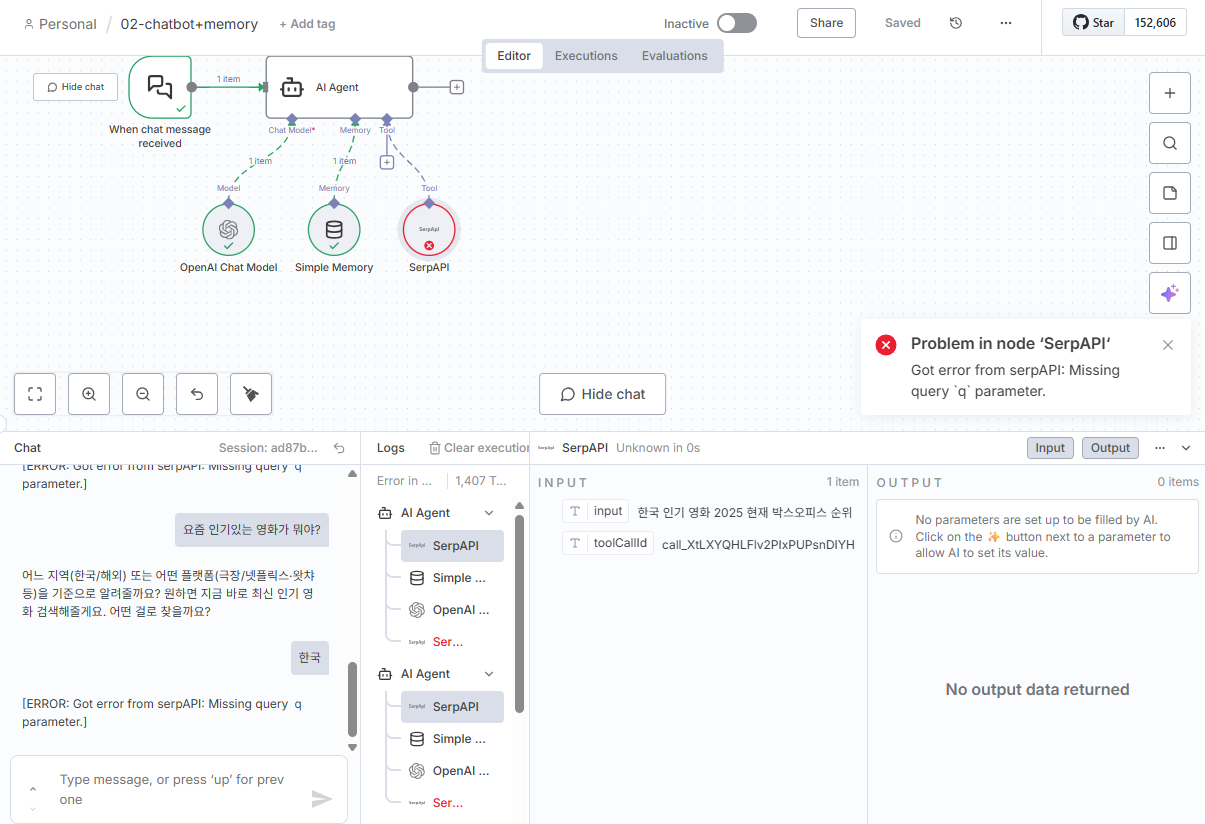Toggle the workflow Inactive switch
The width and height of the screenshot is (1205, 824).
point(737,23)
